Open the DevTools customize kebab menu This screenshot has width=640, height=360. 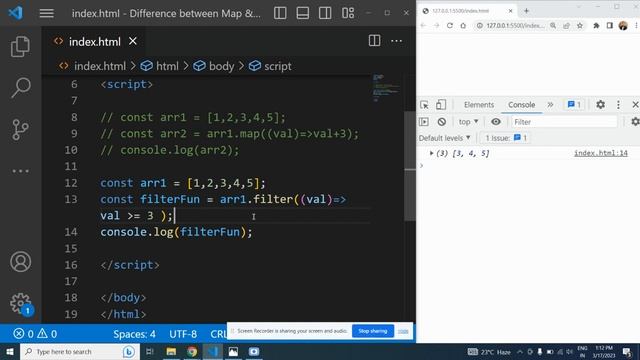(618, 105)
